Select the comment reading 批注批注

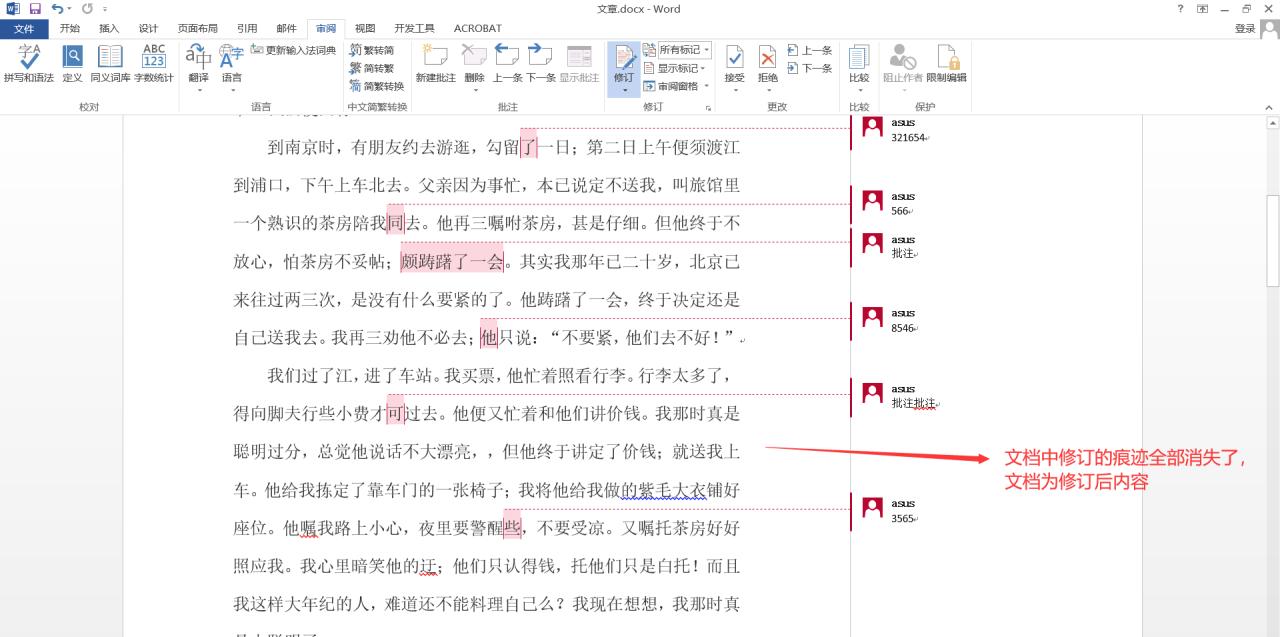[x=914, y=403]
